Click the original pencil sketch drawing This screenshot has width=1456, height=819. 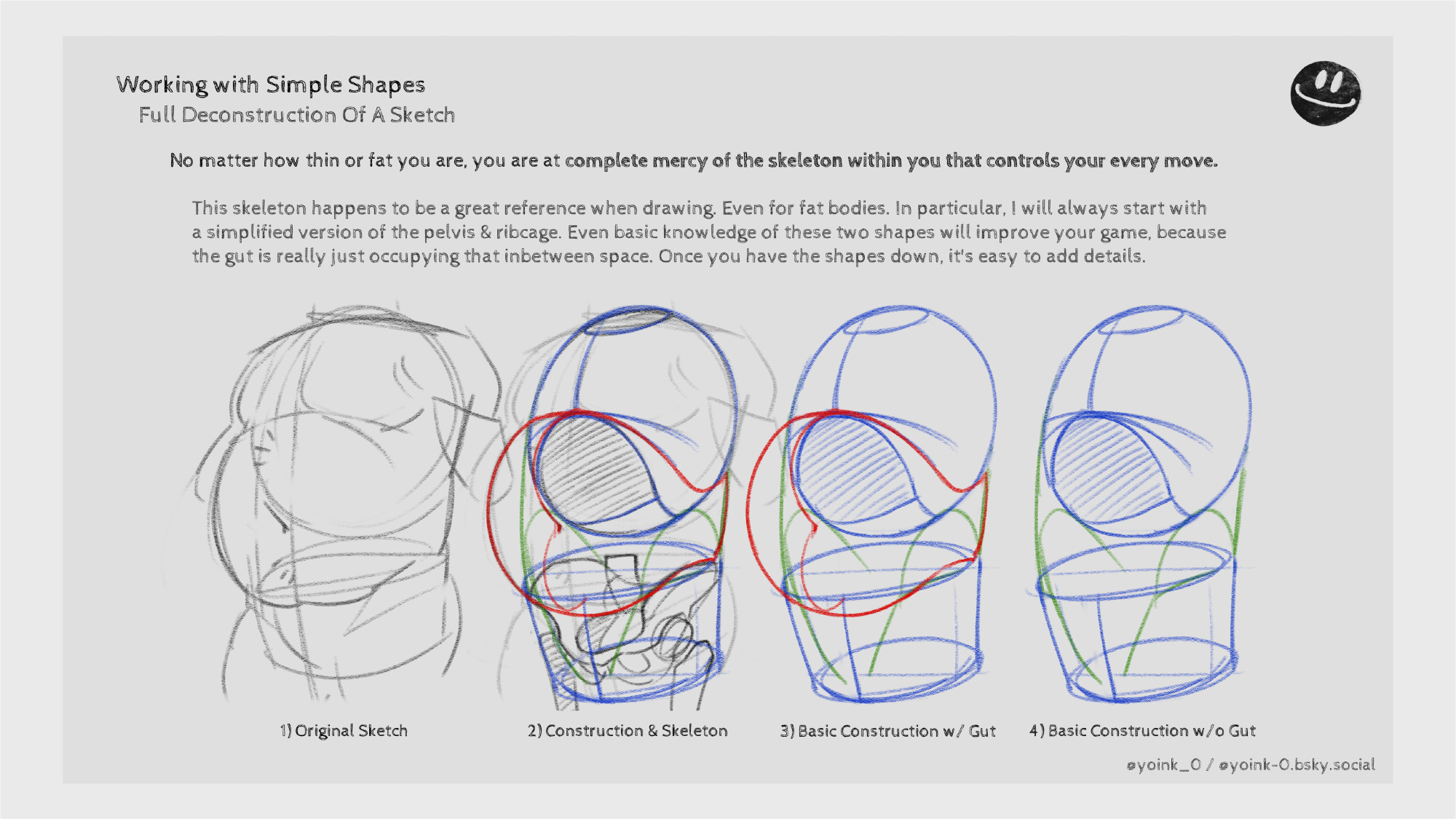pos(335,502)
